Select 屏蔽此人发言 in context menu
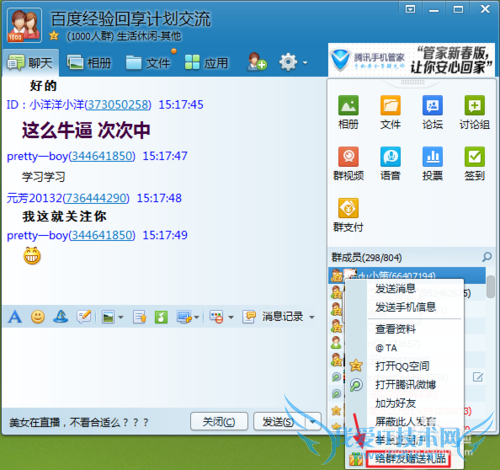 point(405,422)
